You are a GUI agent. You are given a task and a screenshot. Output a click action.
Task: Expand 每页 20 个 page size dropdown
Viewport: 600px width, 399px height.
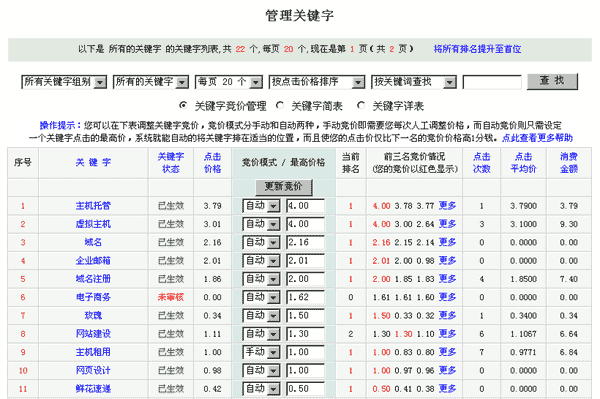[x=229, y=82]
